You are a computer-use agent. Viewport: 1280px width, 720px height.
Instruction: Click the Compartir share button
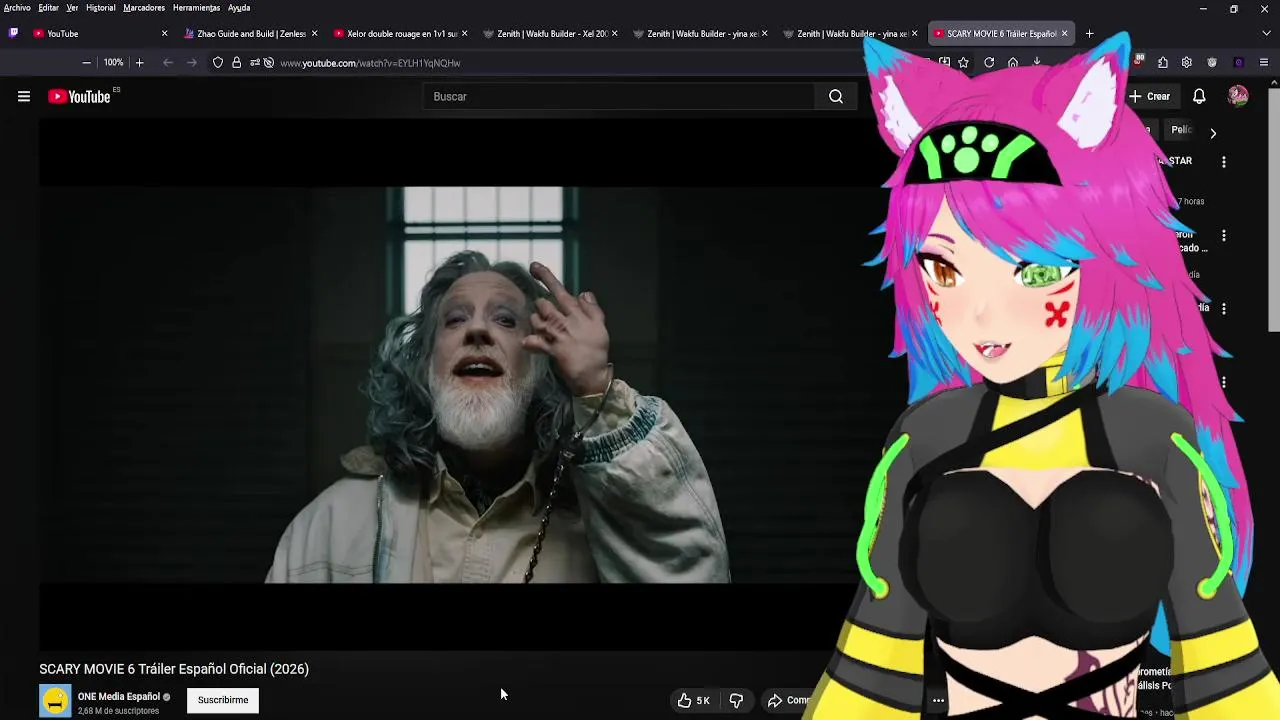790,700
